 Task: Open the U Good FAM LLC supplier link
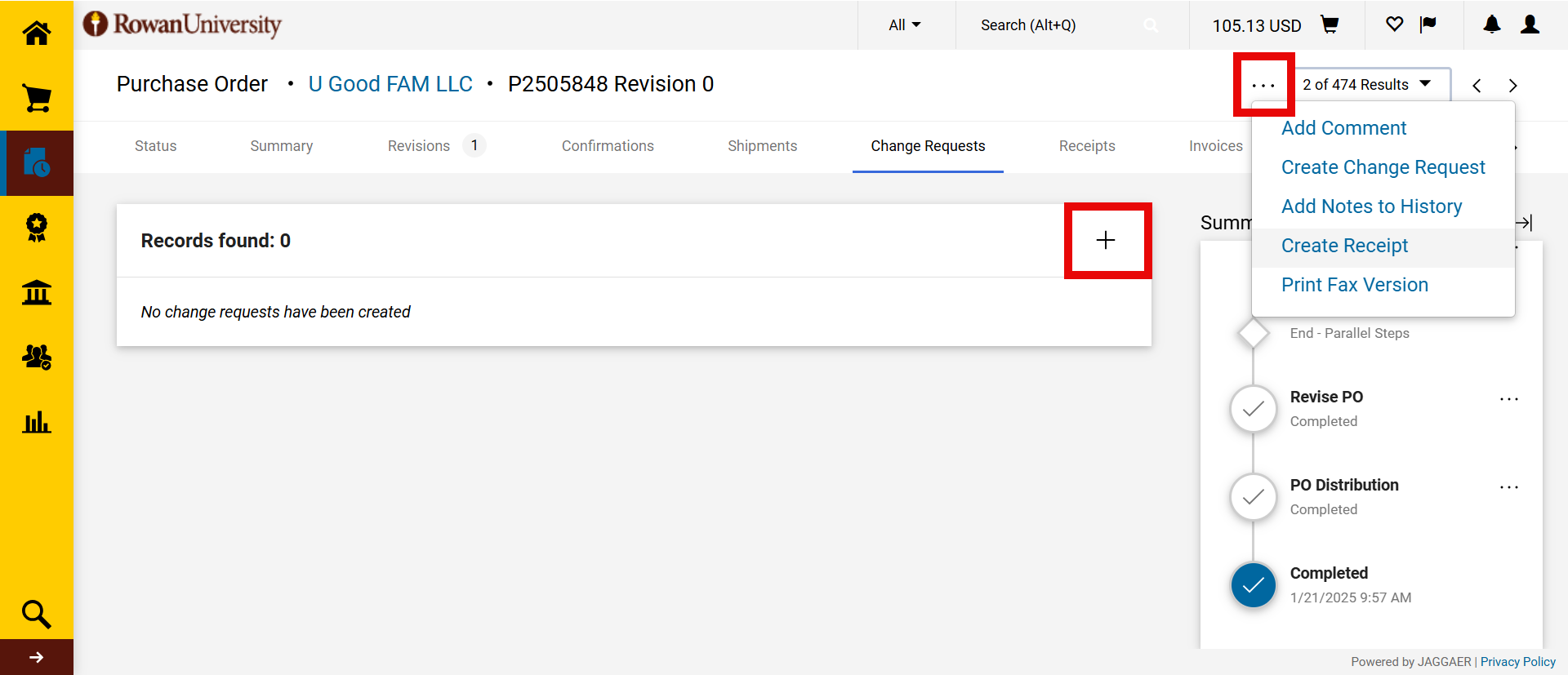point(390,84)
